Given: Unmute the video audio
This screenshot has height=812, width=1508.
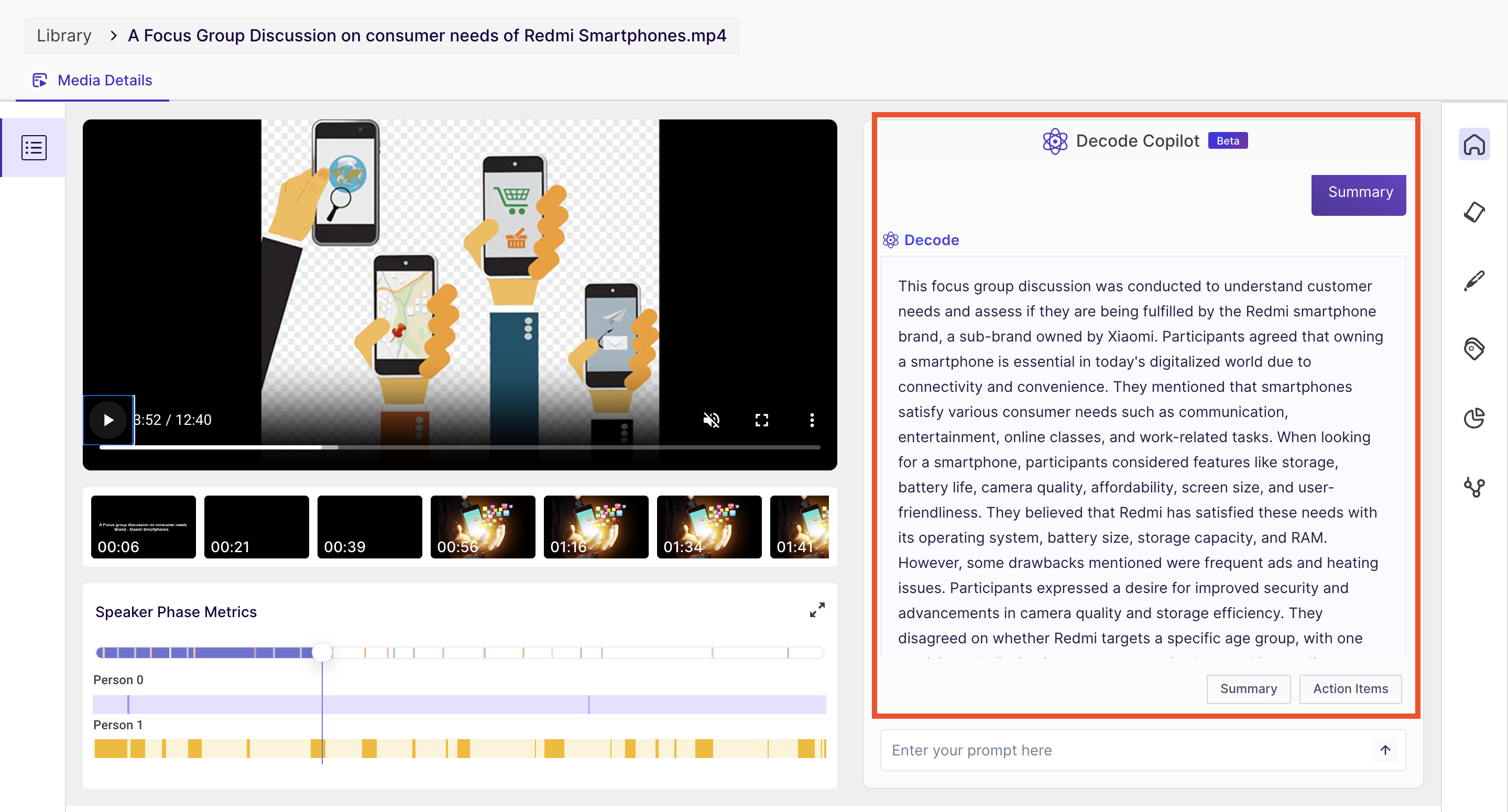Looking at the screenshot, I should pyautogui.click(x=711, y=420).
